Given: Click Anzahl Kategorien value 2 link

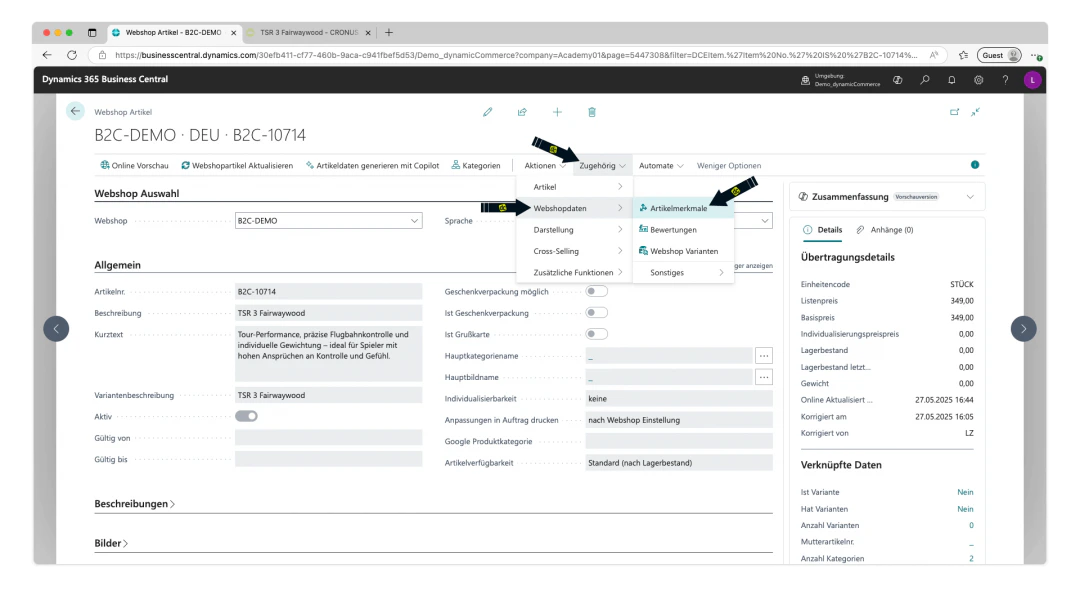Looking at the screenshot, I should pos(971,558).
